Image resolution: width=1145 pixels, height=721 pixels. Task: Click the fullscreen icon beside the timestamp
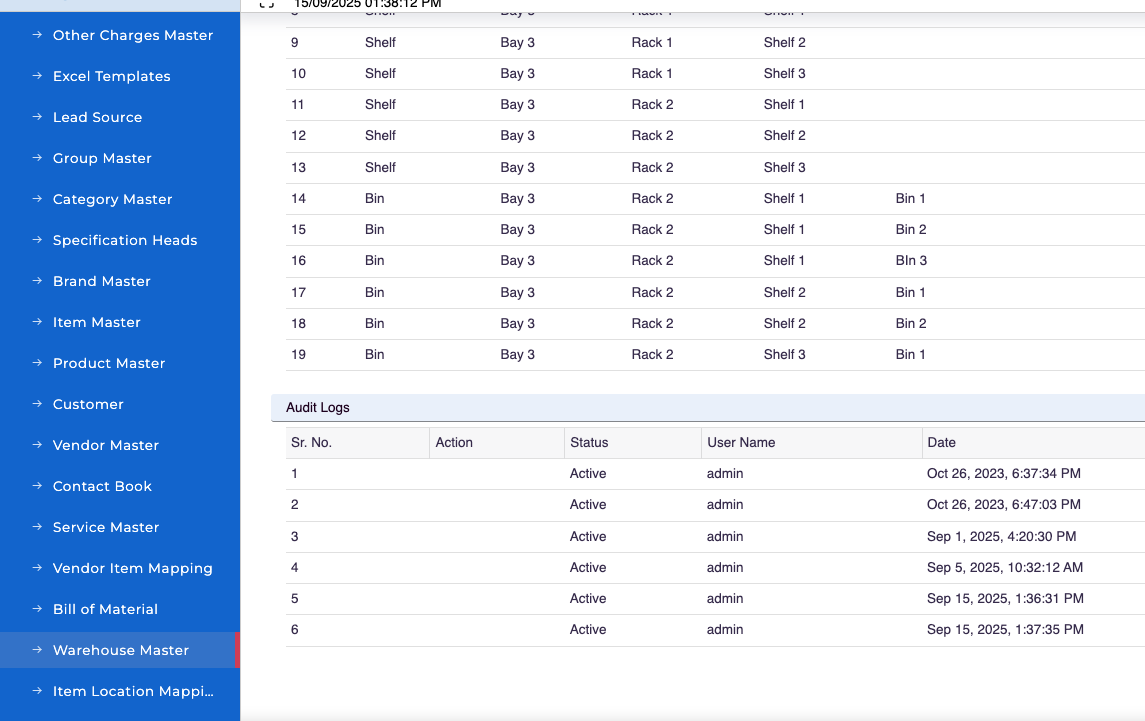(x=266, y=4)
